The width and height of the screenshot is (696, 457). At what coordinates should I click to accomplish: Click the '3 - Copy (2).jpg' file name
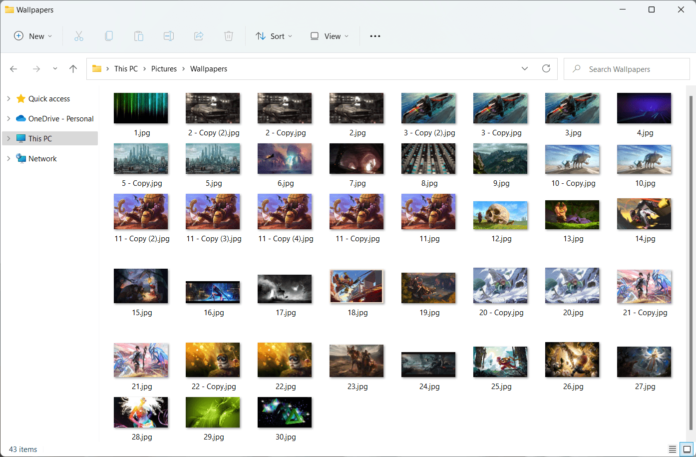click(x=429, y=133)
